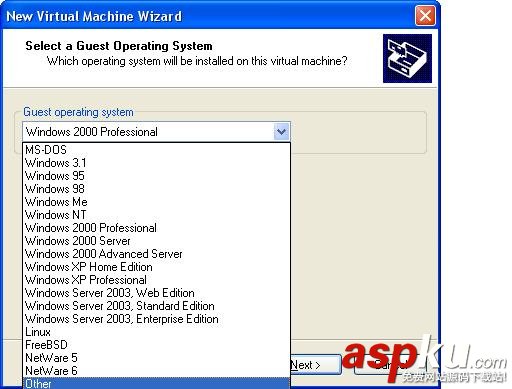Pick Windows 2000 Professional in dropdown list
This screenshot has height=389, width=512.
(x=156, y=228)
